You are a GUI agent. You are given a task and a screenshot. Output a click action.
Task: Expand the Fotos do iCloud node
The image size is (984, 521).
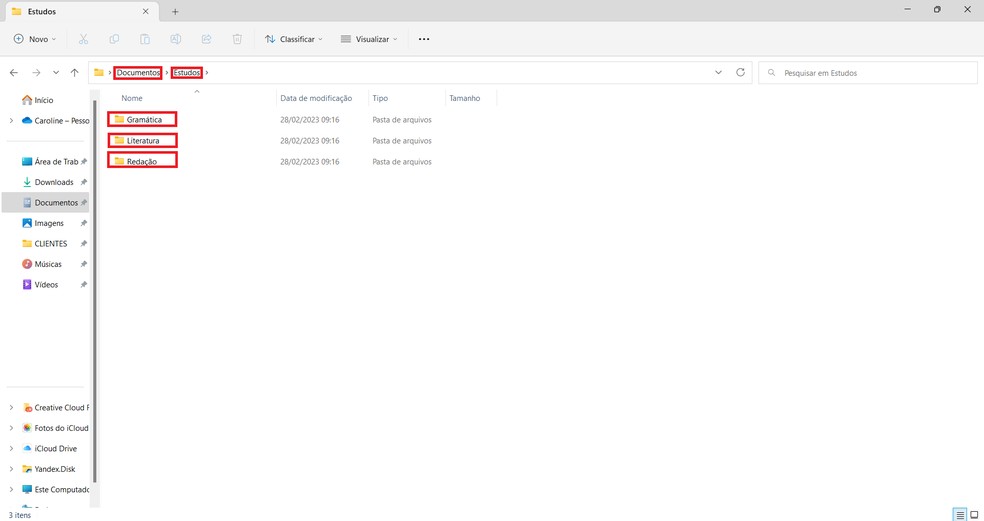coord(11,428)
